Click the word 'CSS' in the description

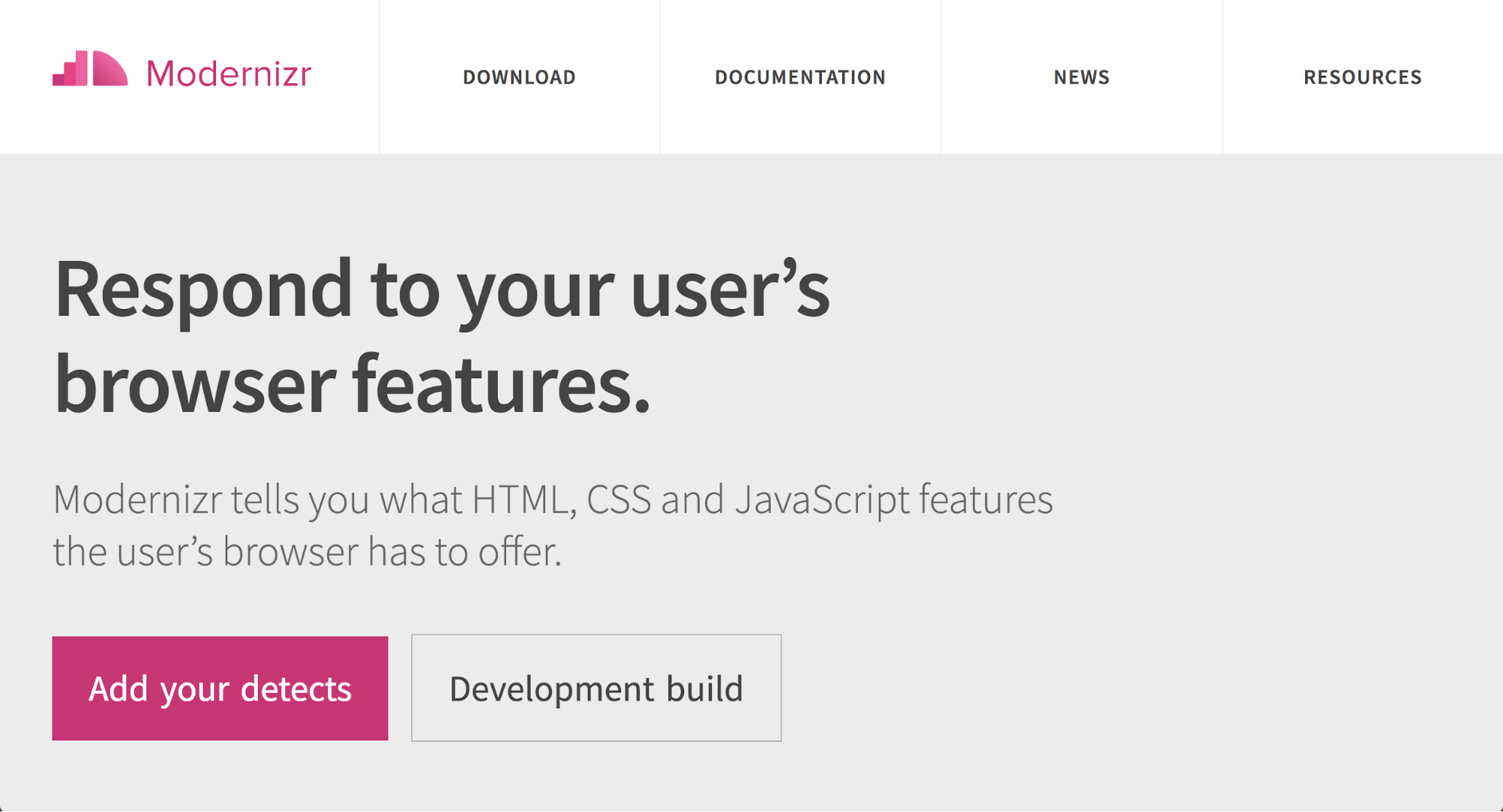pos(618,500)
